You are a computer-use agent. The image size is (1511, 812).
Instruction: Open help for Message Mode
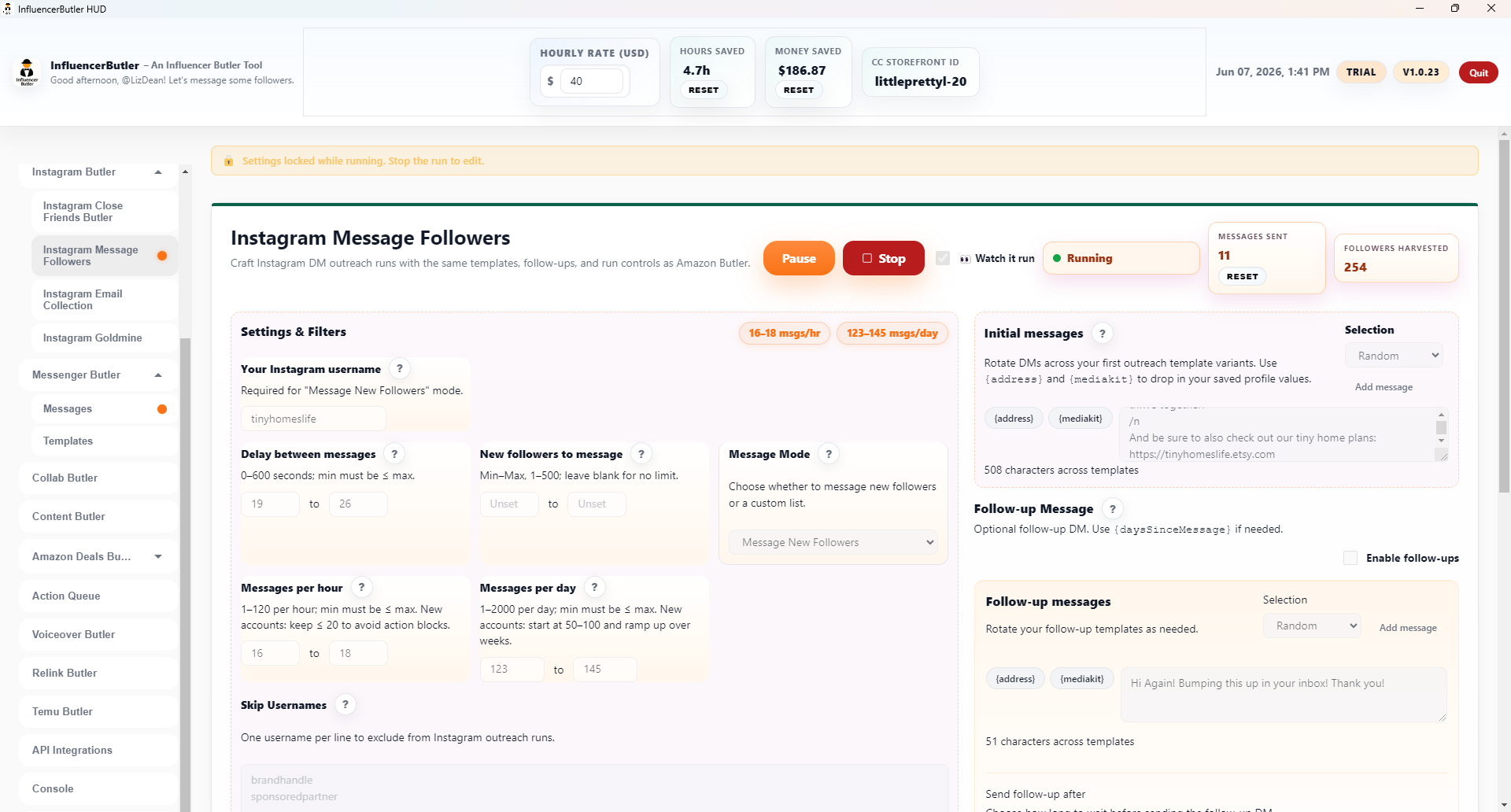tap(829, 454)
